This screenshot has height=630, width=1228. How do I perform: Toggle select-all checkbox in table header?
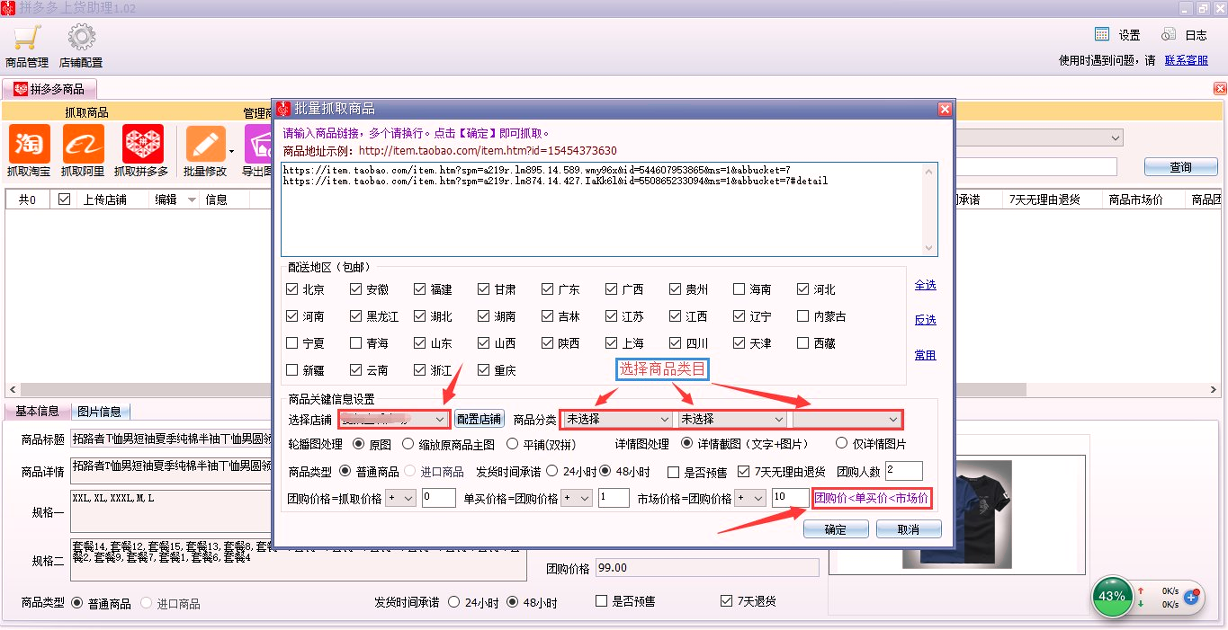point(64,200)
